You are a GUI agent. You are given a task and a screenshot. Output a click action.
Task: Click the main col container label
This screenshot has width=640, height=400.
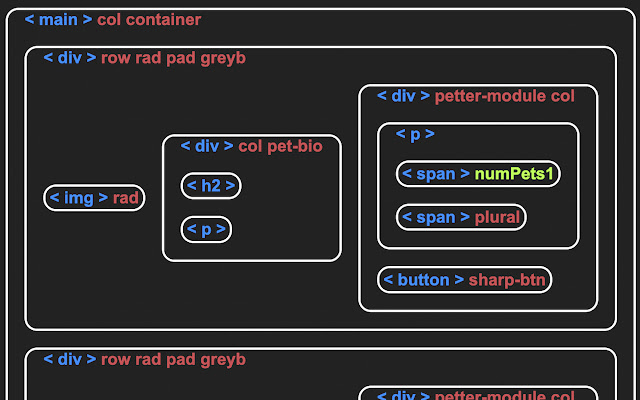click(112, 20)
